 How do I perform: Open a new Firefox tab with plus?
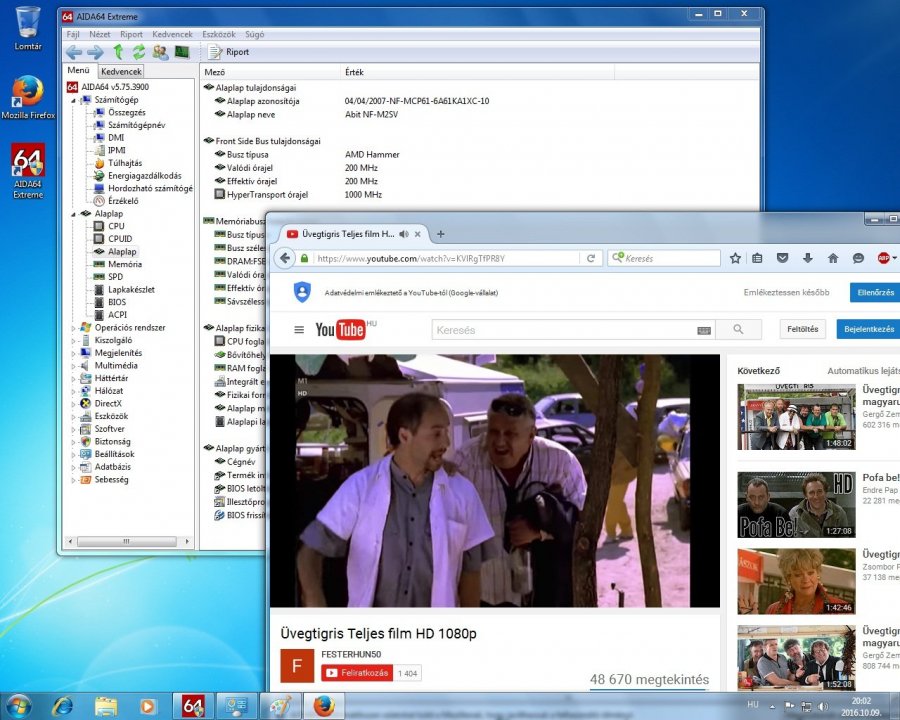[x=441, y=234]
